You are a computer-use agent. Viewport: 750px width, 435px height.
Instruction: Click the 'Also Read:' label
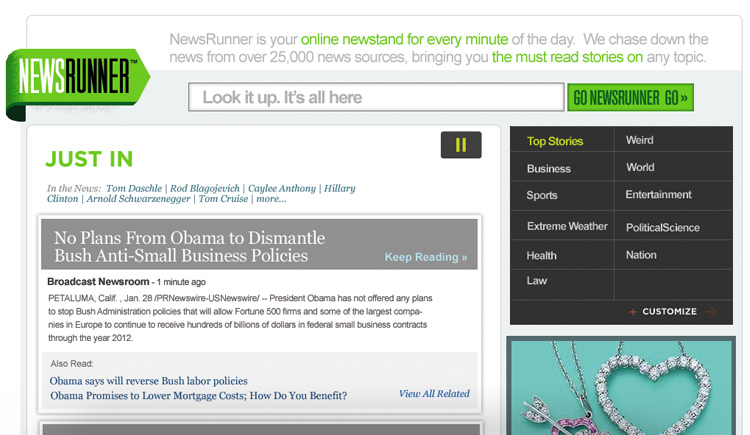coord(72,364)
